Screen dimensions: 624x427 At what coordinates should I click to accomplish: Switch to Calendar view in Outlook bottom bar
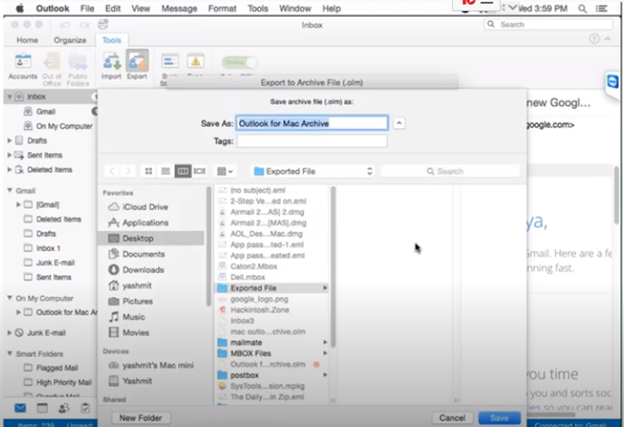coord(42,408)
